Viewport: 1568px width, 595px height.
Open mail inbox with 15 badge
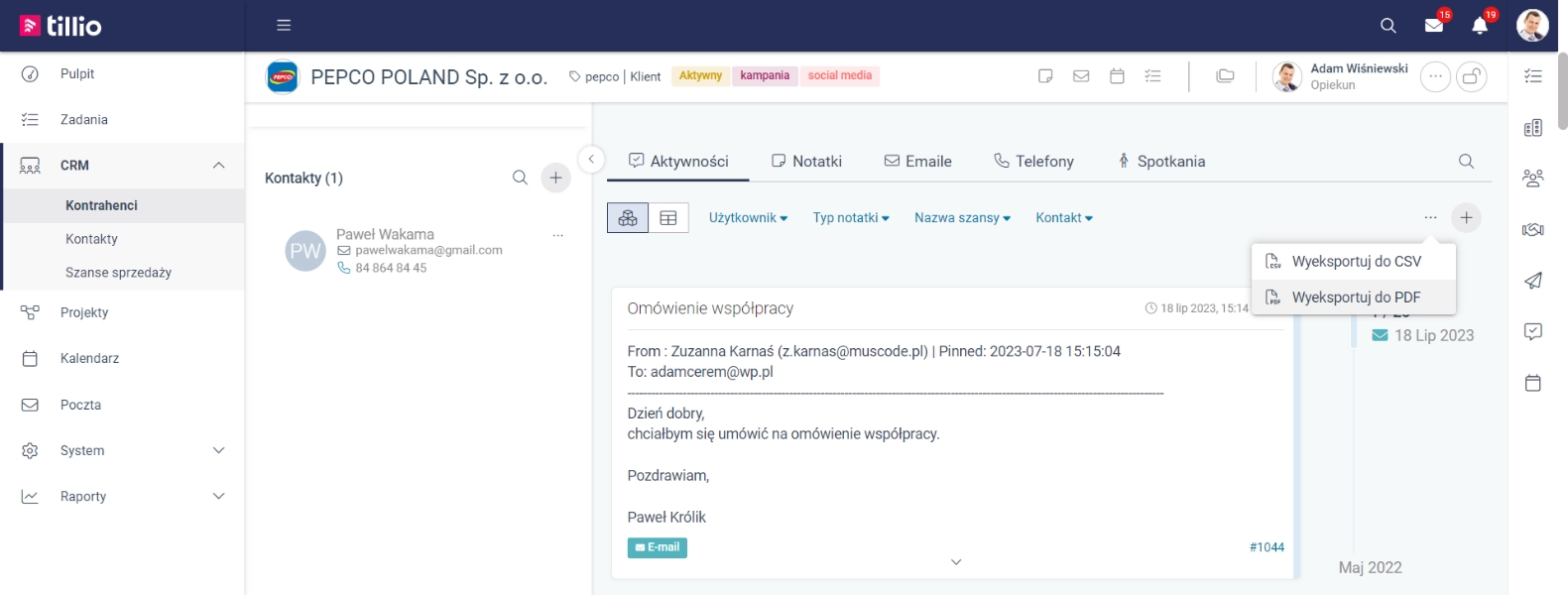(x=1435, y=25)
